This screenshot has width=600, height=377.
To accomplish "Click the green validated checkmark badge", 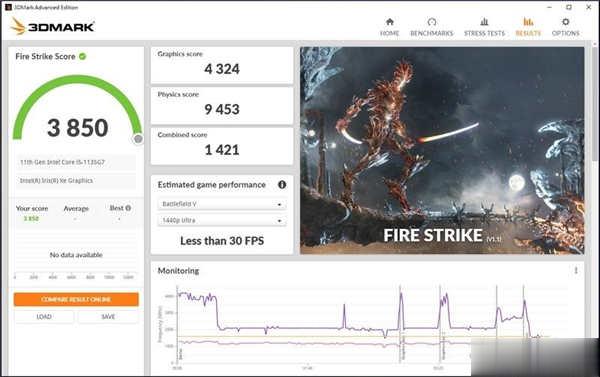I will [x=82, y=56].
